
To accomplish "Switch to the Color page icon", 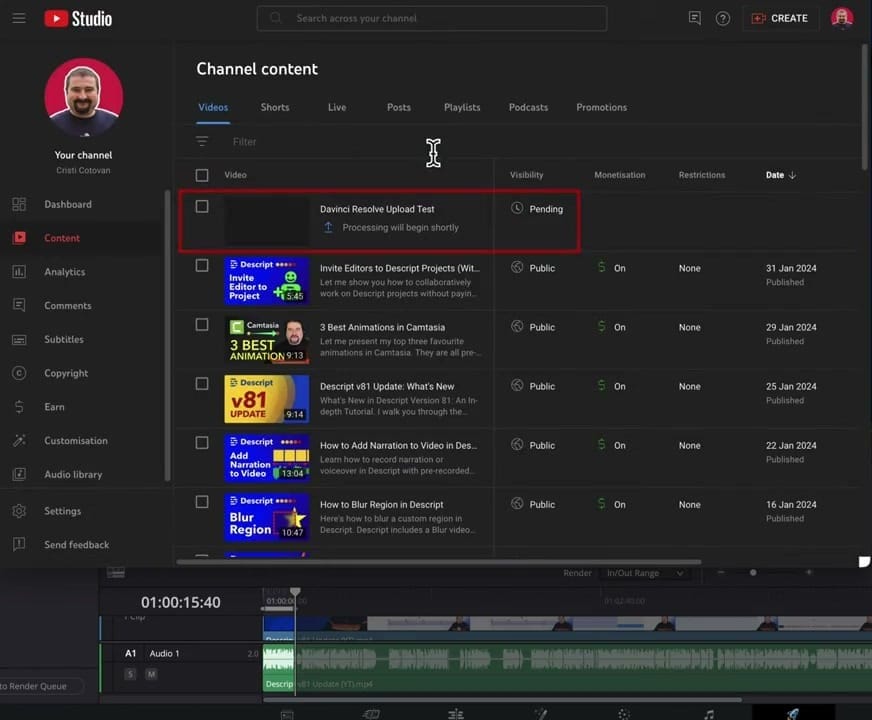I will (x=625, y=712).
